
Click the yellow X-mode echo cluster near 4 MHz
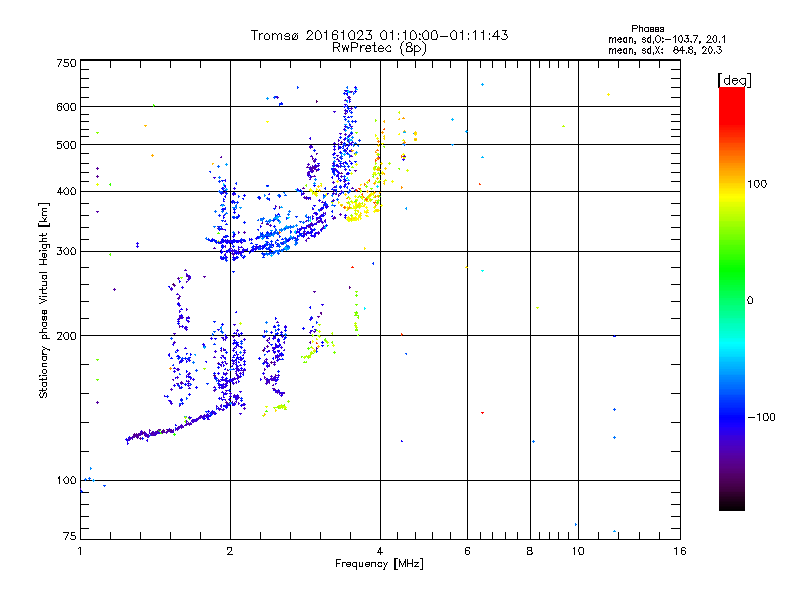click(x=361, y=204)
